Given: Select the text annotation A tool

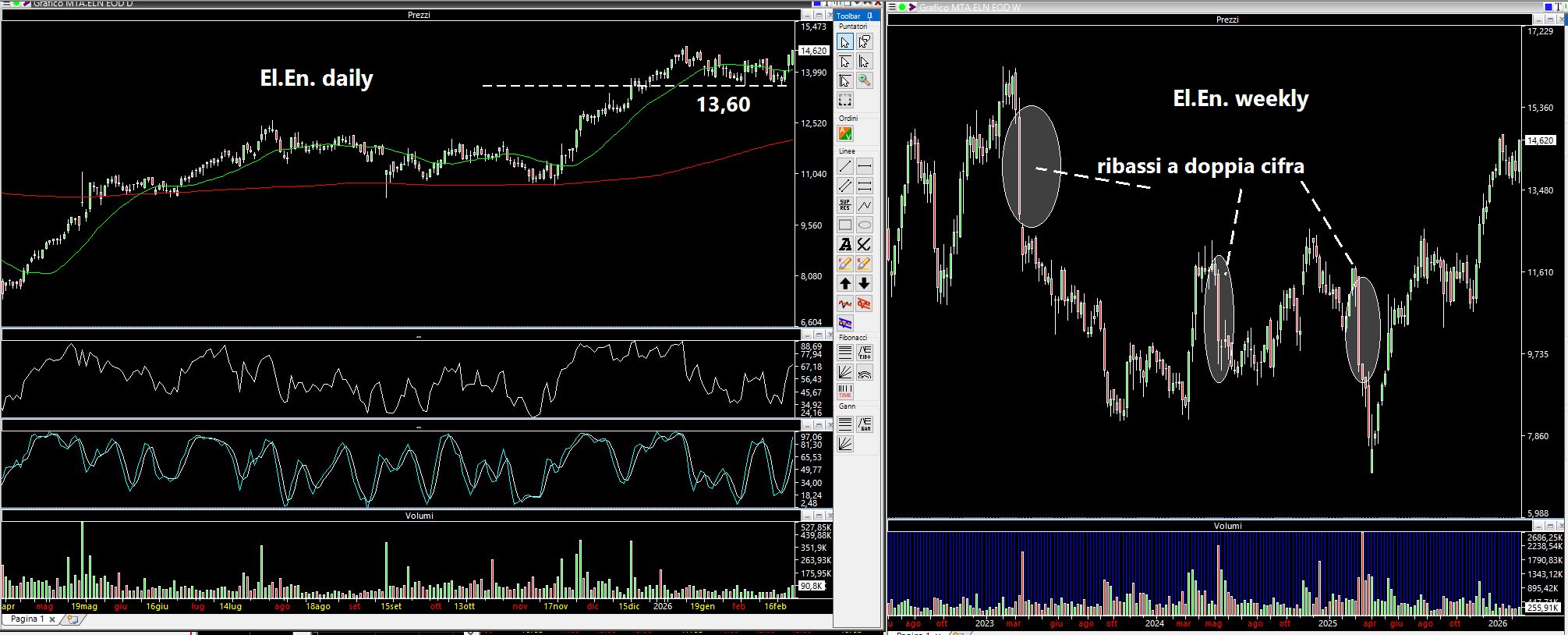Looking at the screenshot, I should tap(845, 244).
